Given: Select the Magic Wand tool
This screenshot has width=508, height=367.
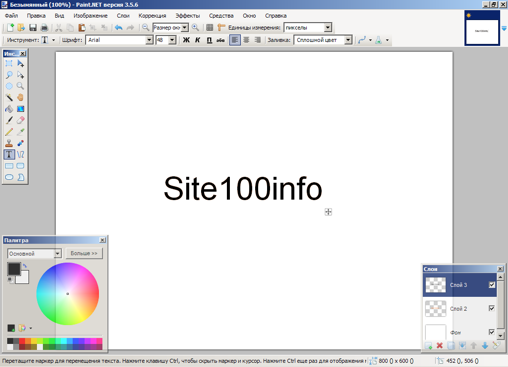Looking at the screenshot, I should click(x=9, y=97).
